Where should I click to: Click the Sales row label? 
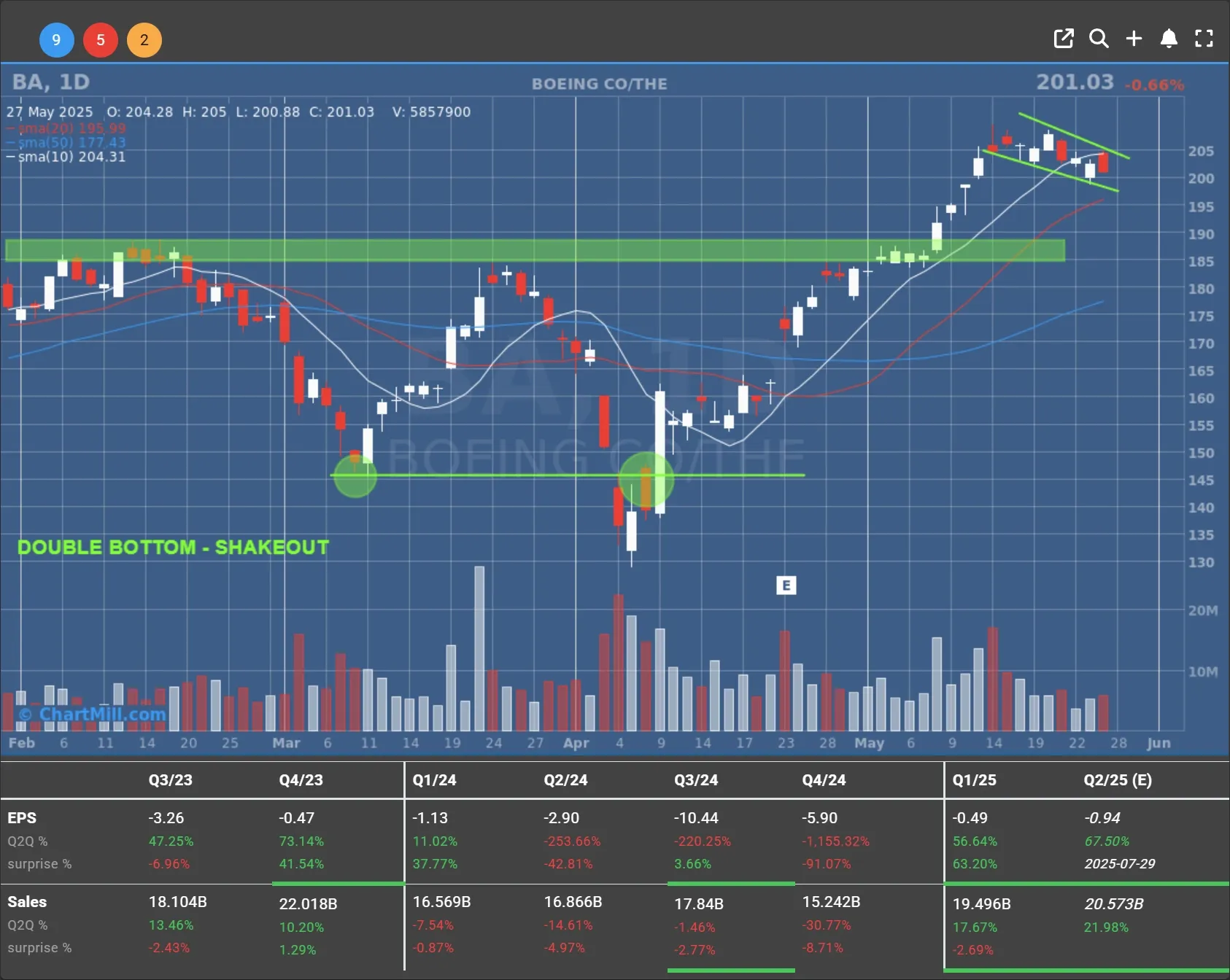pyautogui.click(x=27, y=902)
